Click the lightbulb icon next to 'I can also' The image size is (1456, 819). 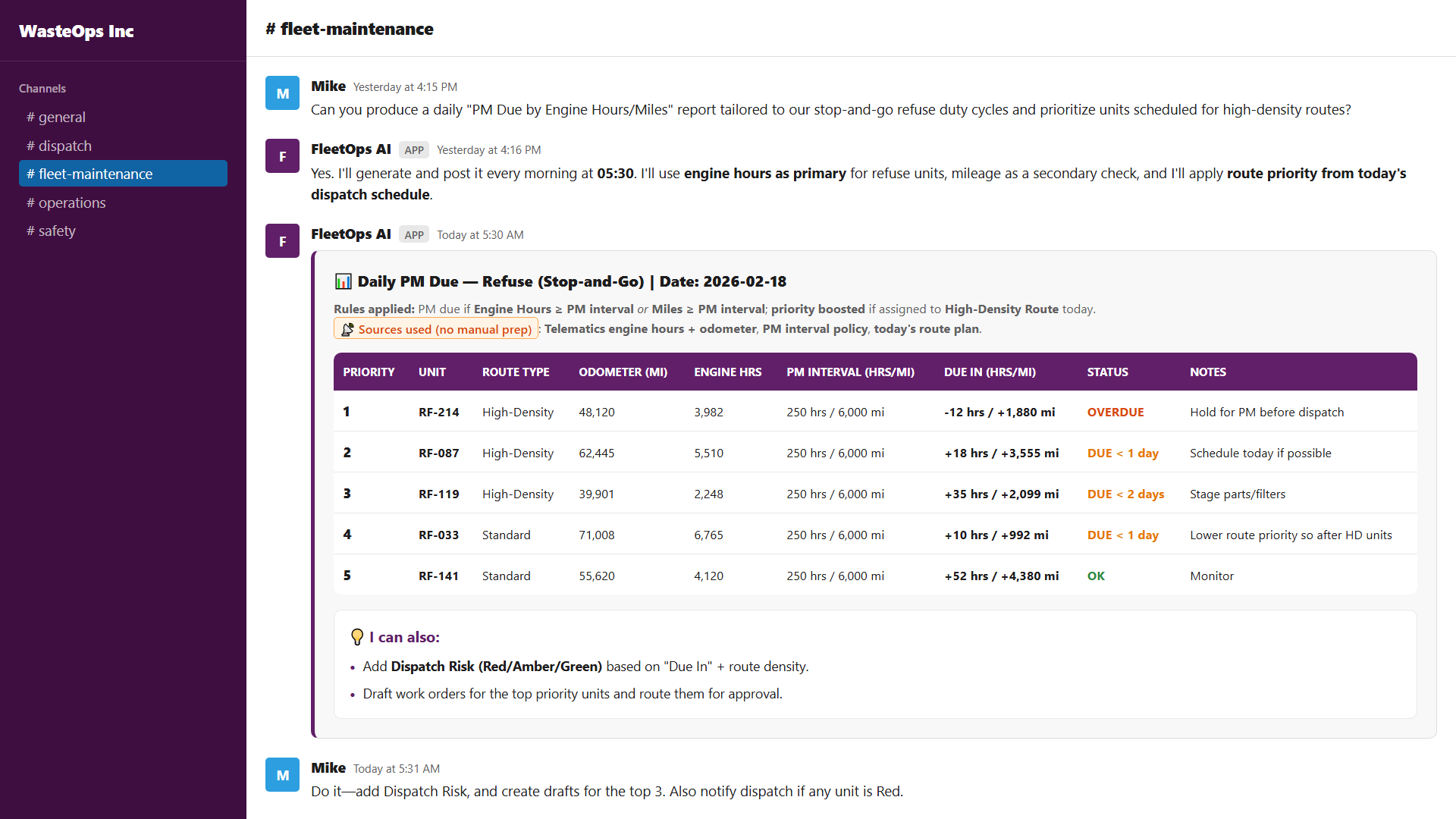[357, 637]
